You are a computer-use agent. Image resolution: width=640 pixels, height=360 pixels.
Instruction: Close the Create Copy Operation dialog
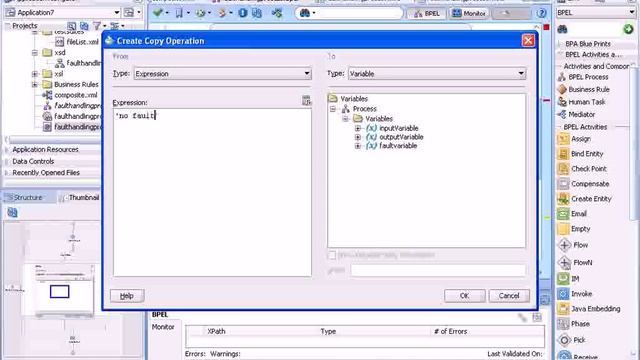click(528, 40)
